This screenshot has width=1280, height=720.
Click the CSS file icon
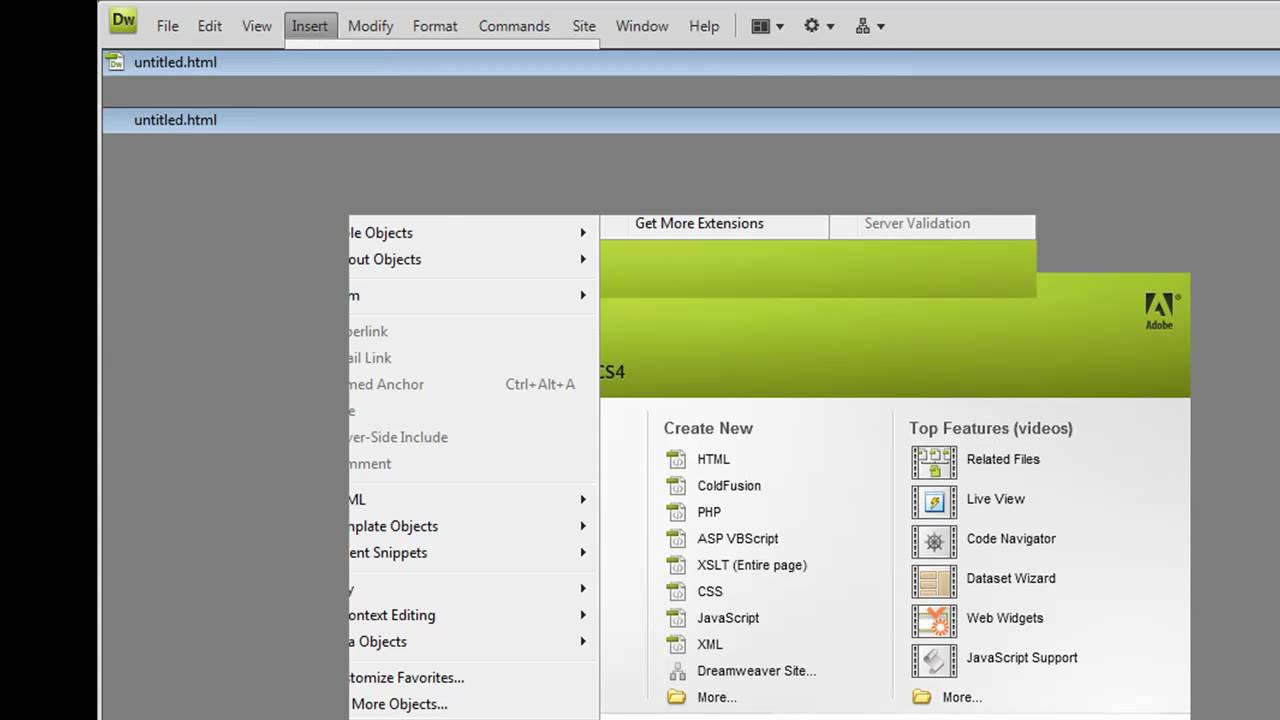[x=677, y=592]
